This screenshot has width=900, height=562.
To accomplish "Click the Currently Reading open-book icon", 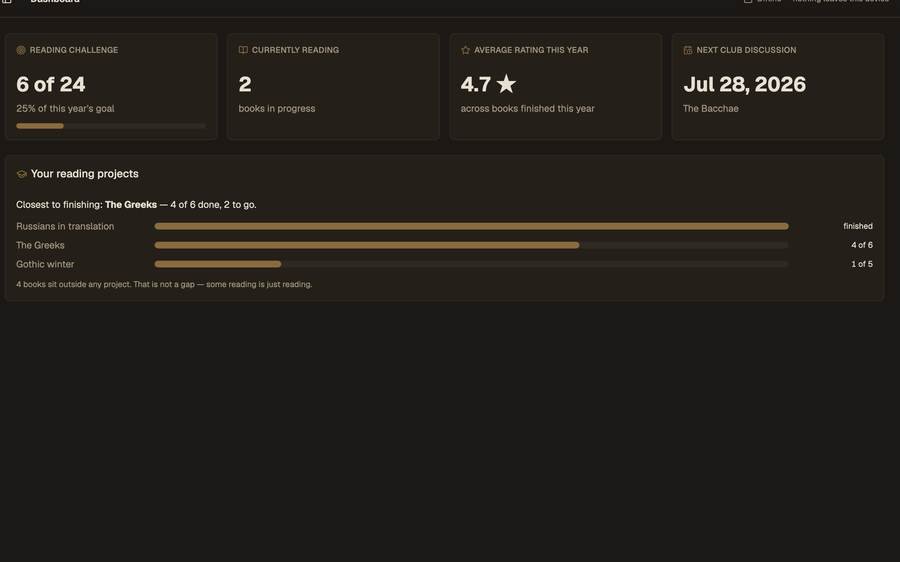I will point(243,50).
